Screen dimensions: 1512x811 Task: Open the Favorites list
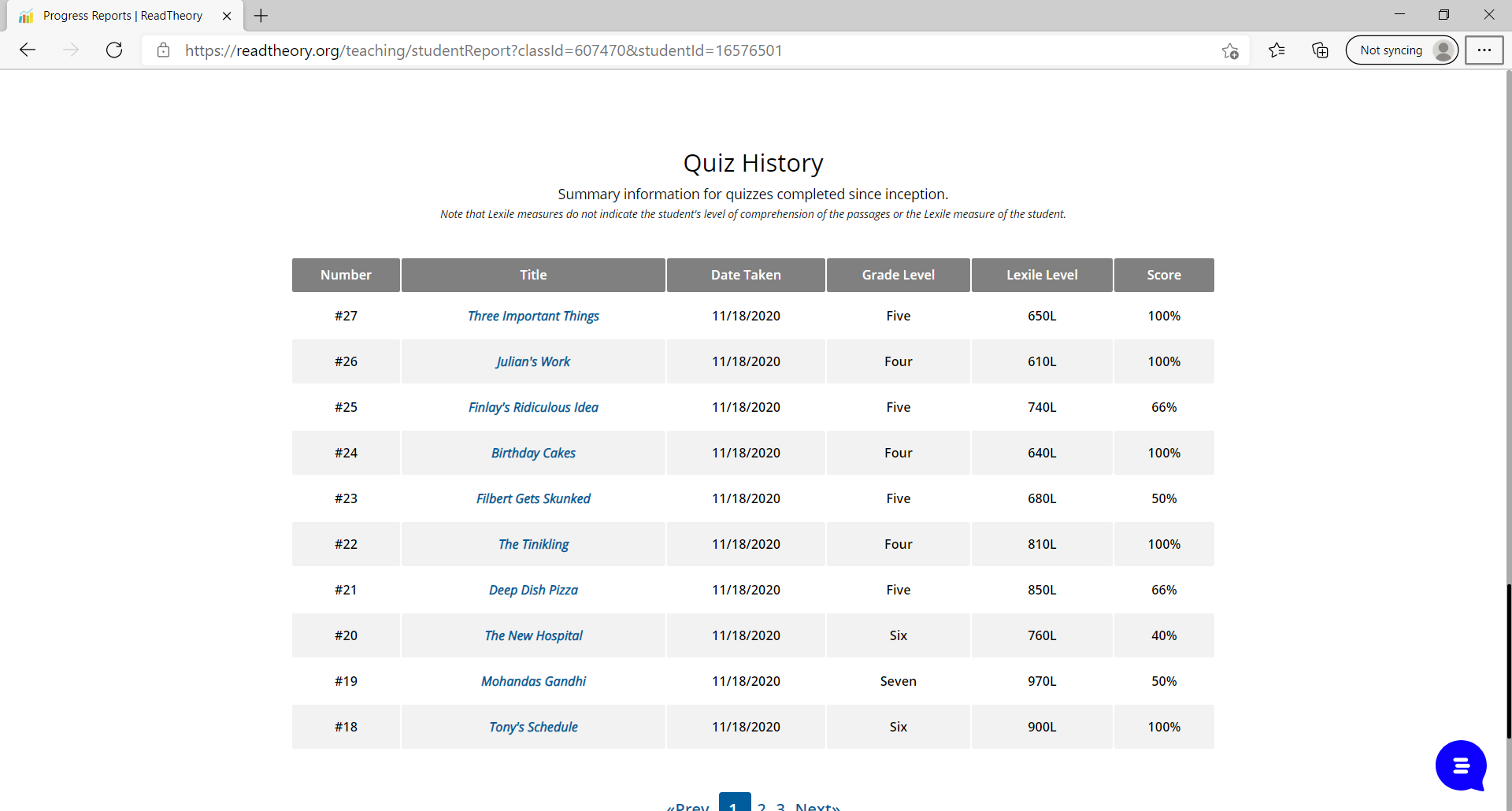(x=1277, y=50)
